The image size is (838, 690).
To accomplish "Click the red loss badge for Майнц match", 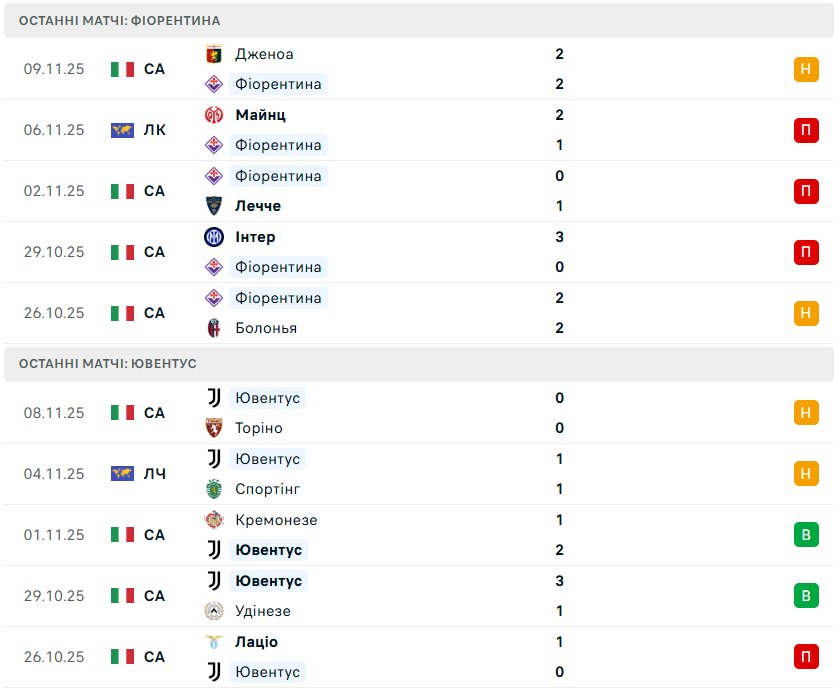I will click(806, 130).
